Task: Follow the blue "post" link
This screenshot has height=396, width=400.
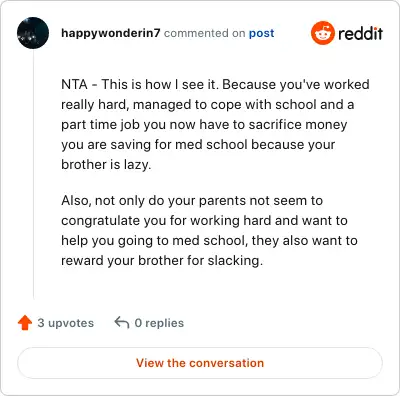Action: click(262, 33)
